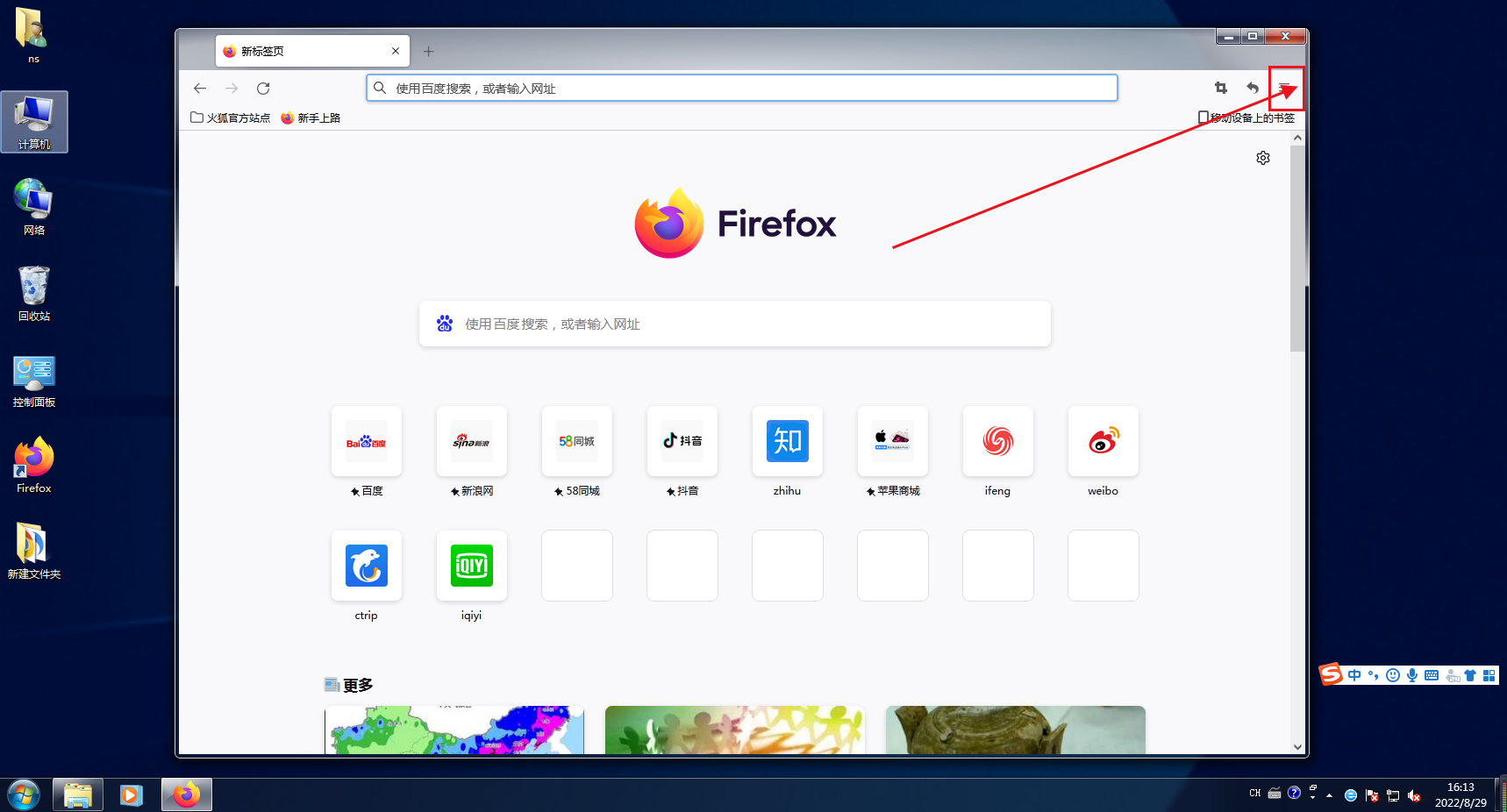This screenshot has width=1507, height=812.
Task: Click the taskbar volume icon
Action: coord(1414,795)
